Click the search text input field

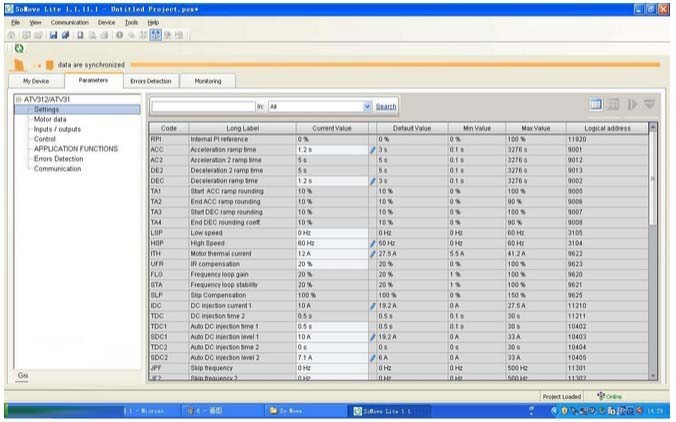(x=203, y=106)
